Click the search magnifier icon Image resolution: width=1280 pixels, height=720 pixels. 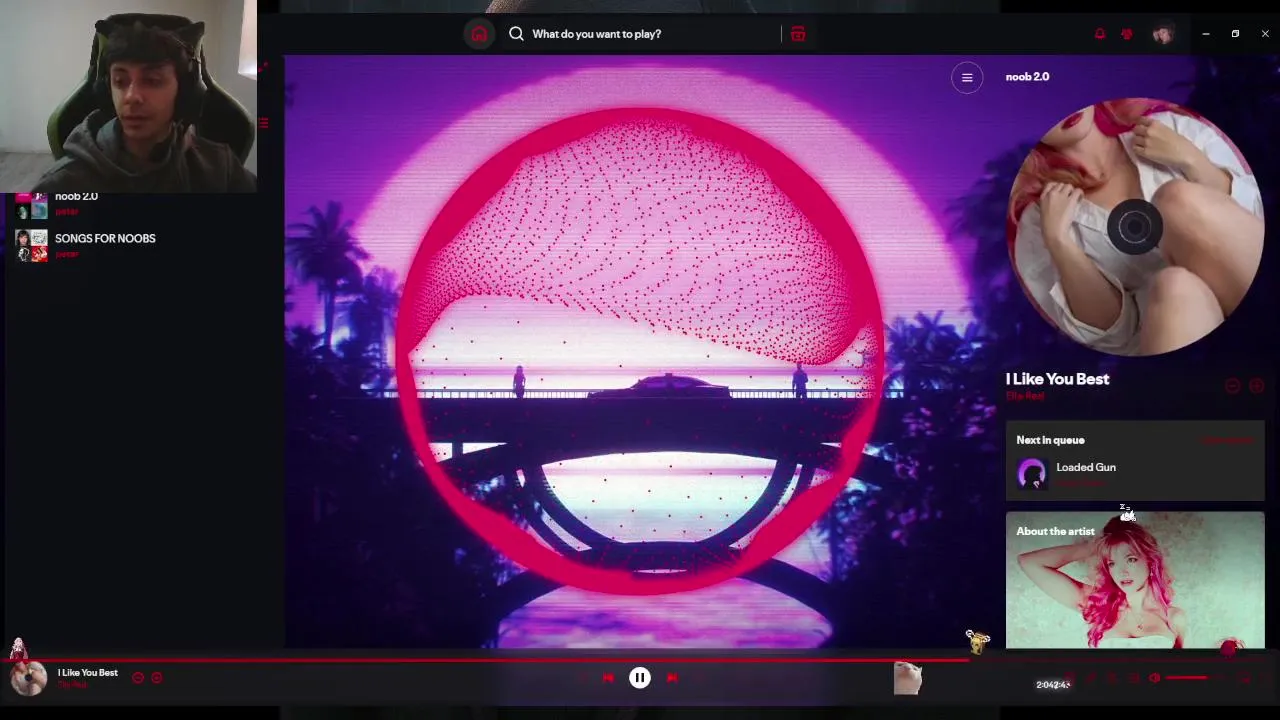(x=516, y=34)
